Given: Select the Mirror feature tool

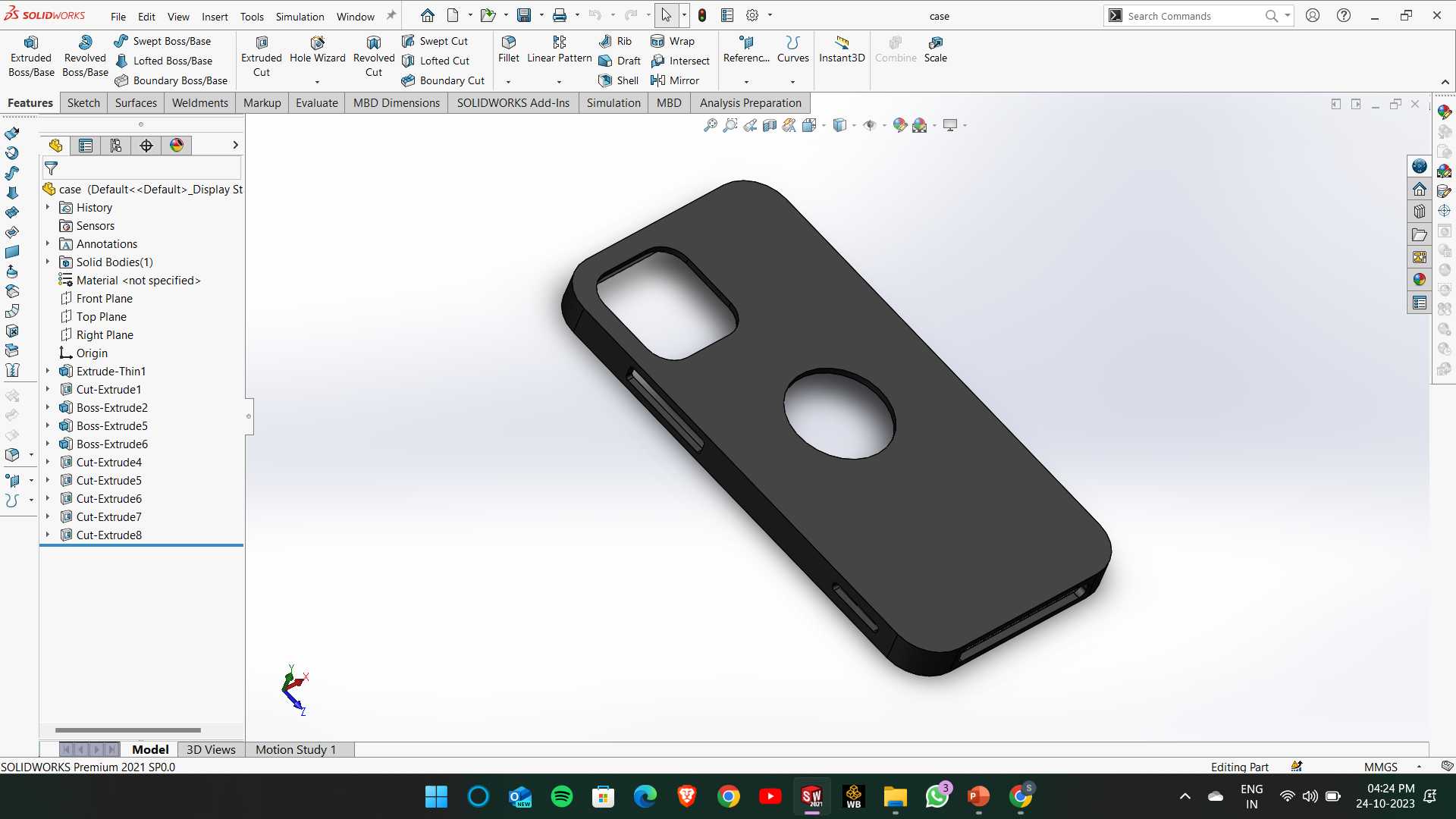Looking at the screenshot, I should coord(675,80).
